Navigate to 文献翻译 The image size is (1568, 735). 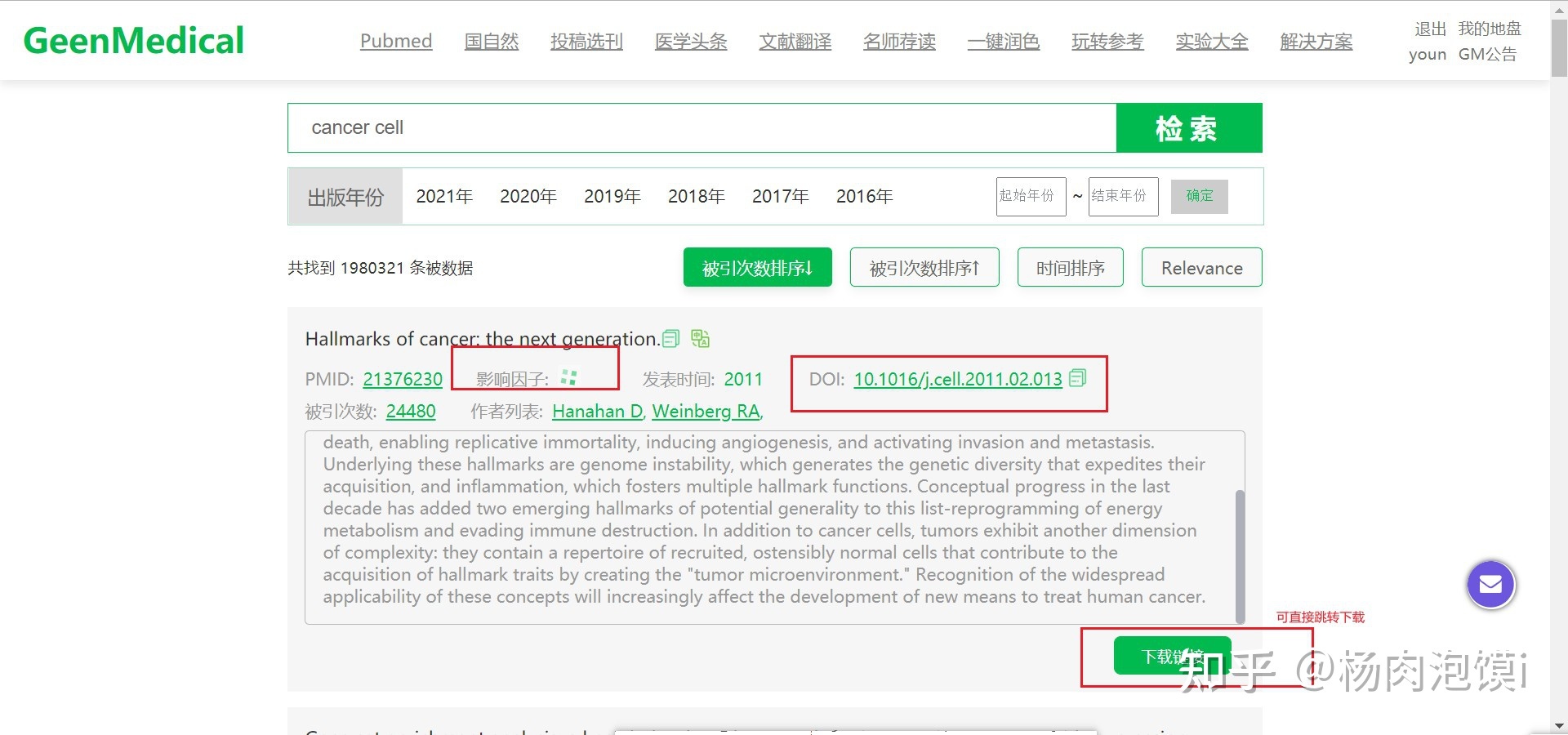[x=795, y=42]
